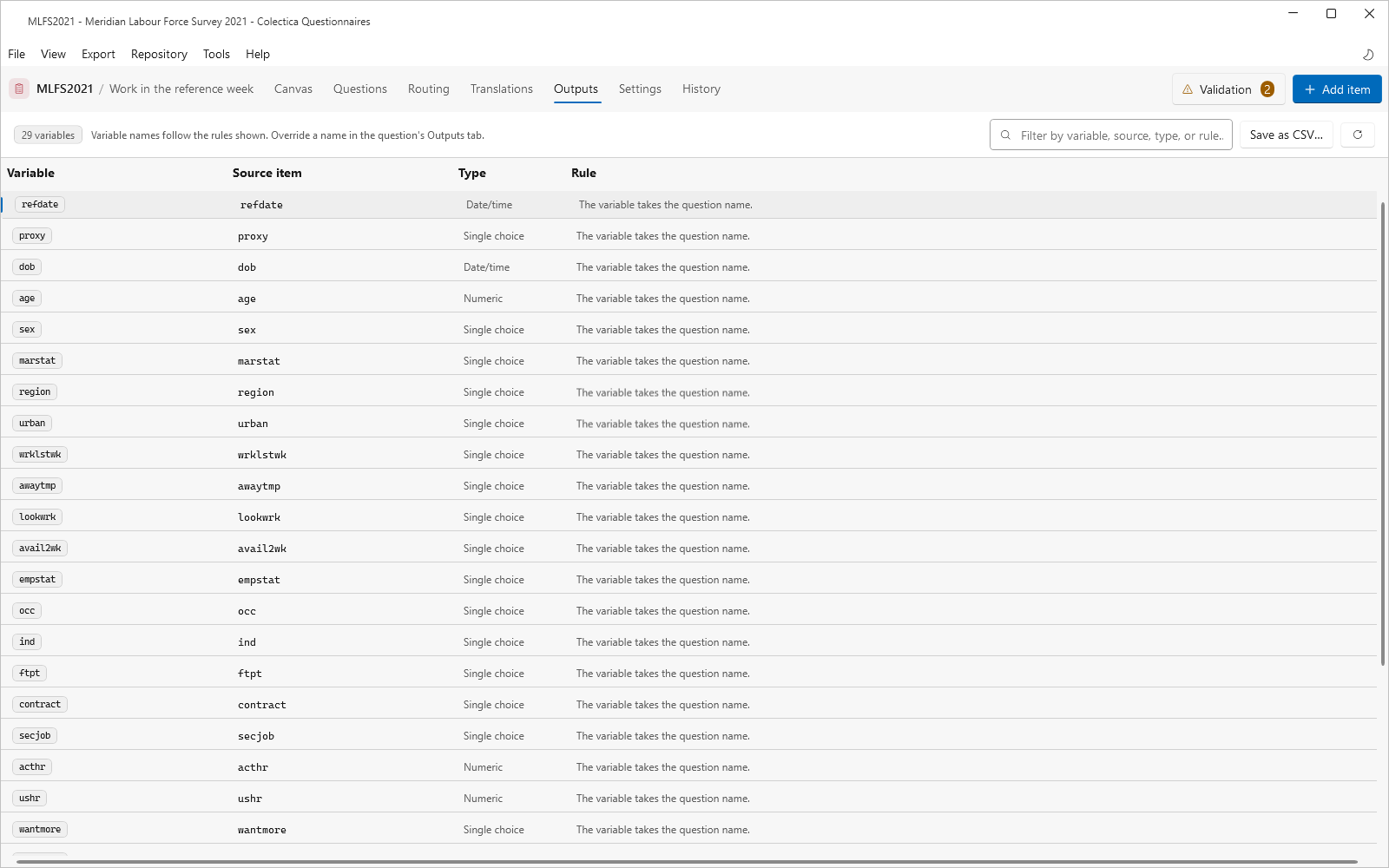Open the Help menu
This screenshot has width=1389, height=868.
[x=258, y=54]
